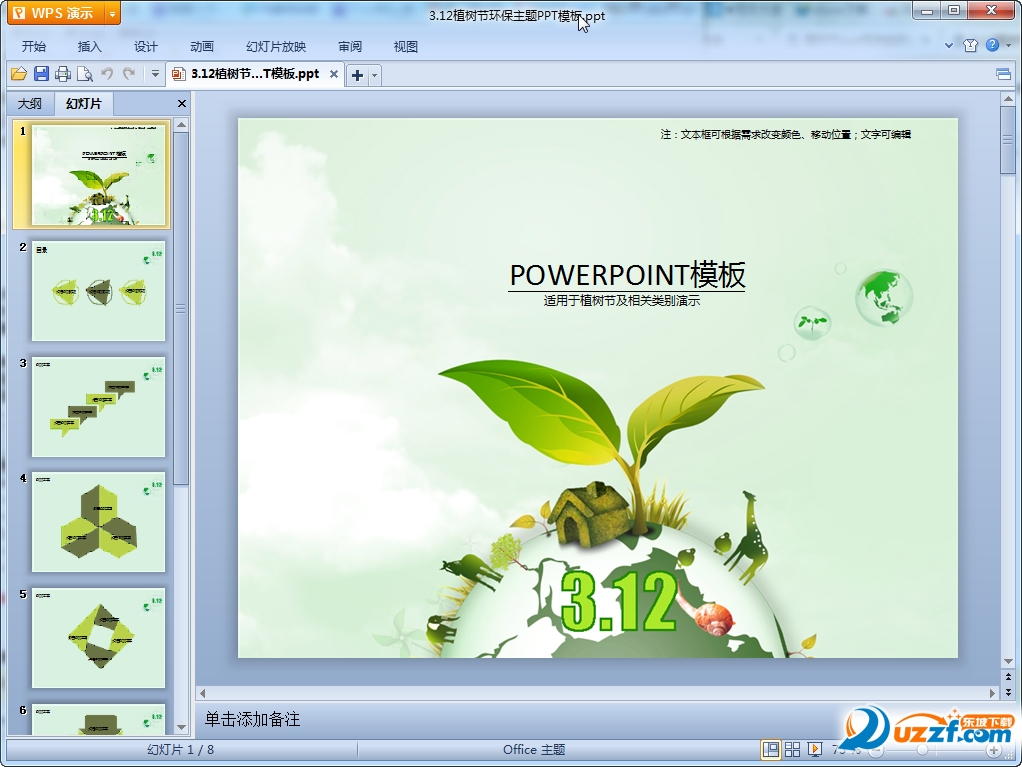Click the main vertical scrollbar thumb

click(x=1008, y=140)
